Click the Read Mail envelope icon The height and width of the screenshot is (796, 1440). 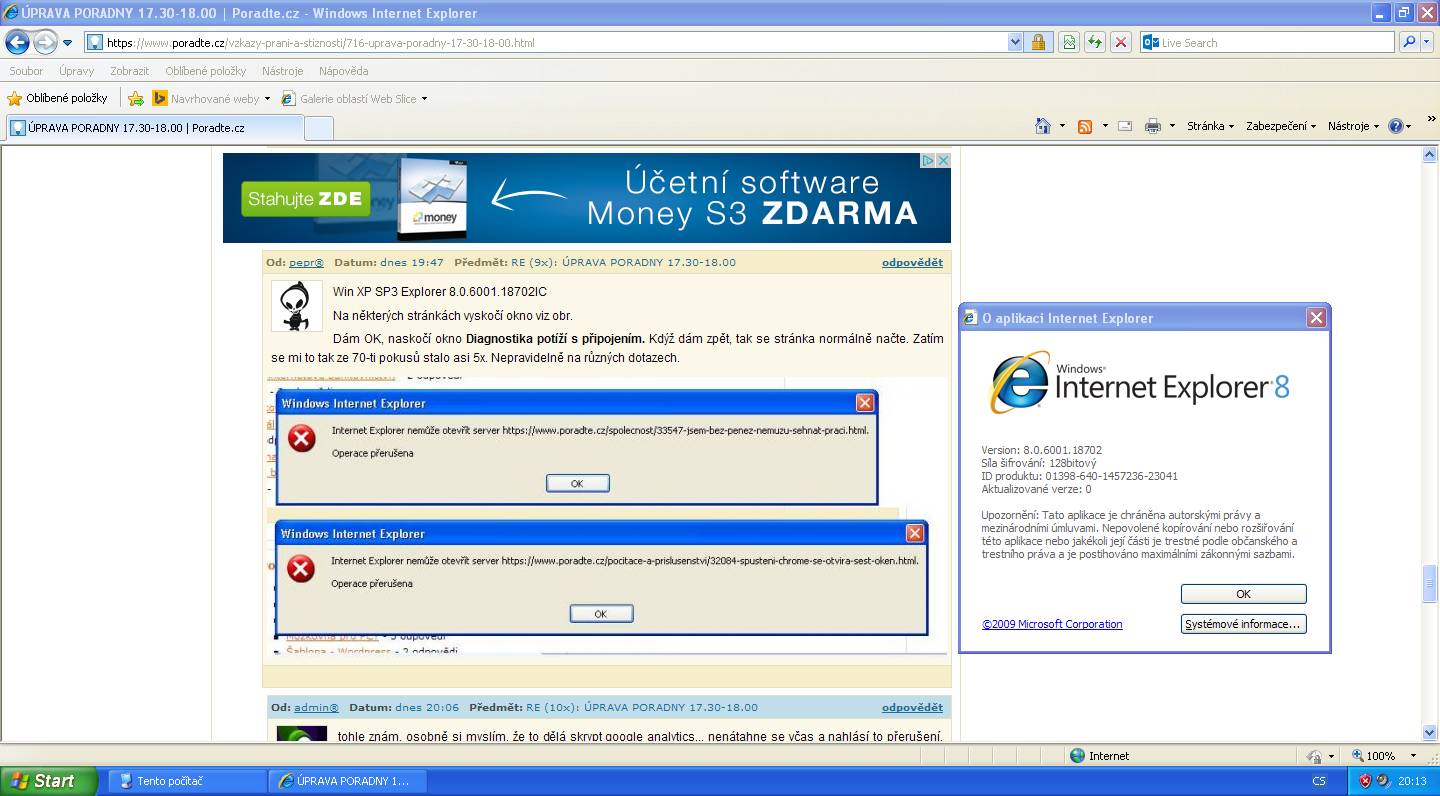1125,126
